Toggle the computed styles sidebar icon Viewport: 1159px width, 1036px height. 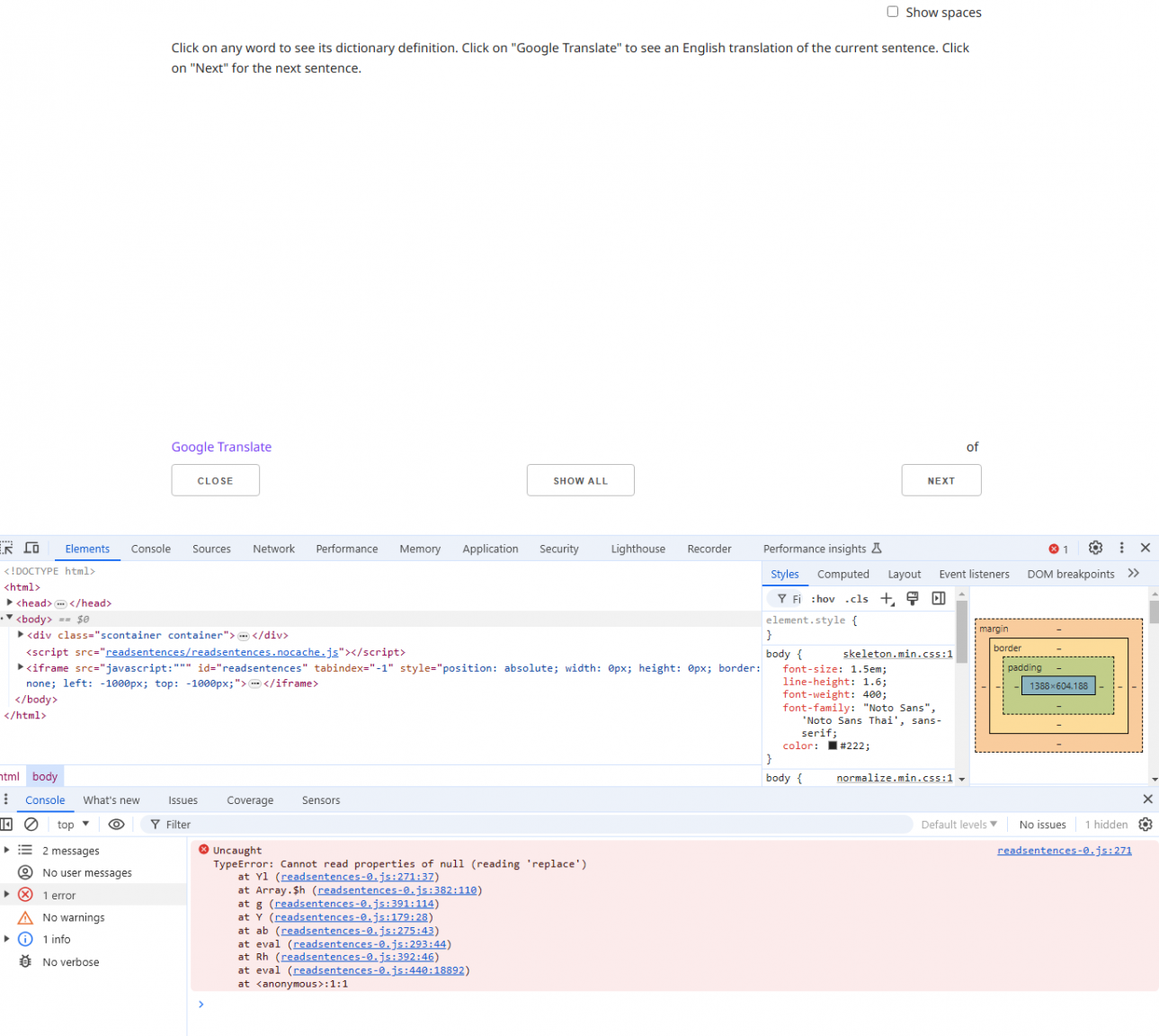point(939,598)
